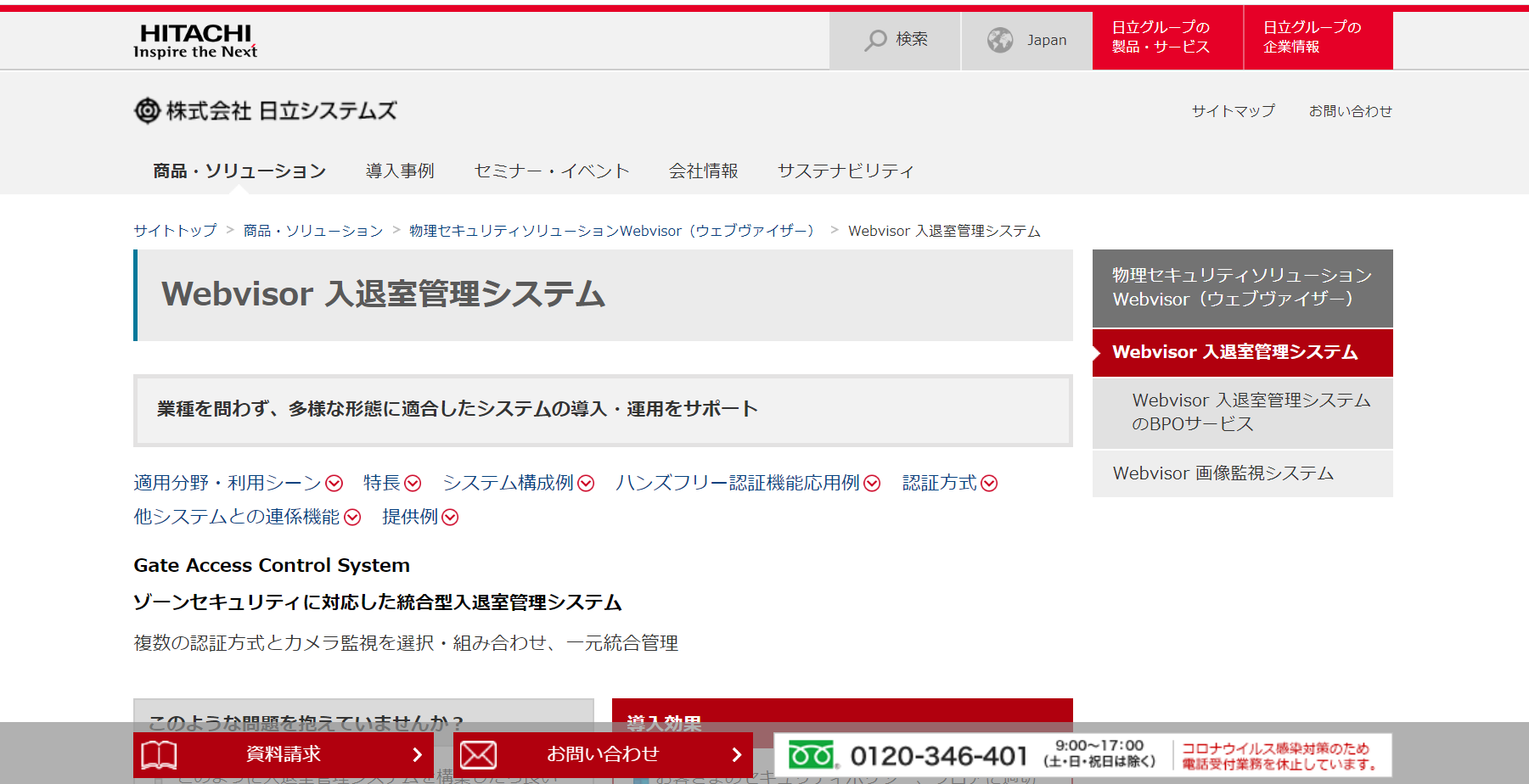Click the 検索 search button
This screenshot has width=1529, height=784.
[895, 40]
